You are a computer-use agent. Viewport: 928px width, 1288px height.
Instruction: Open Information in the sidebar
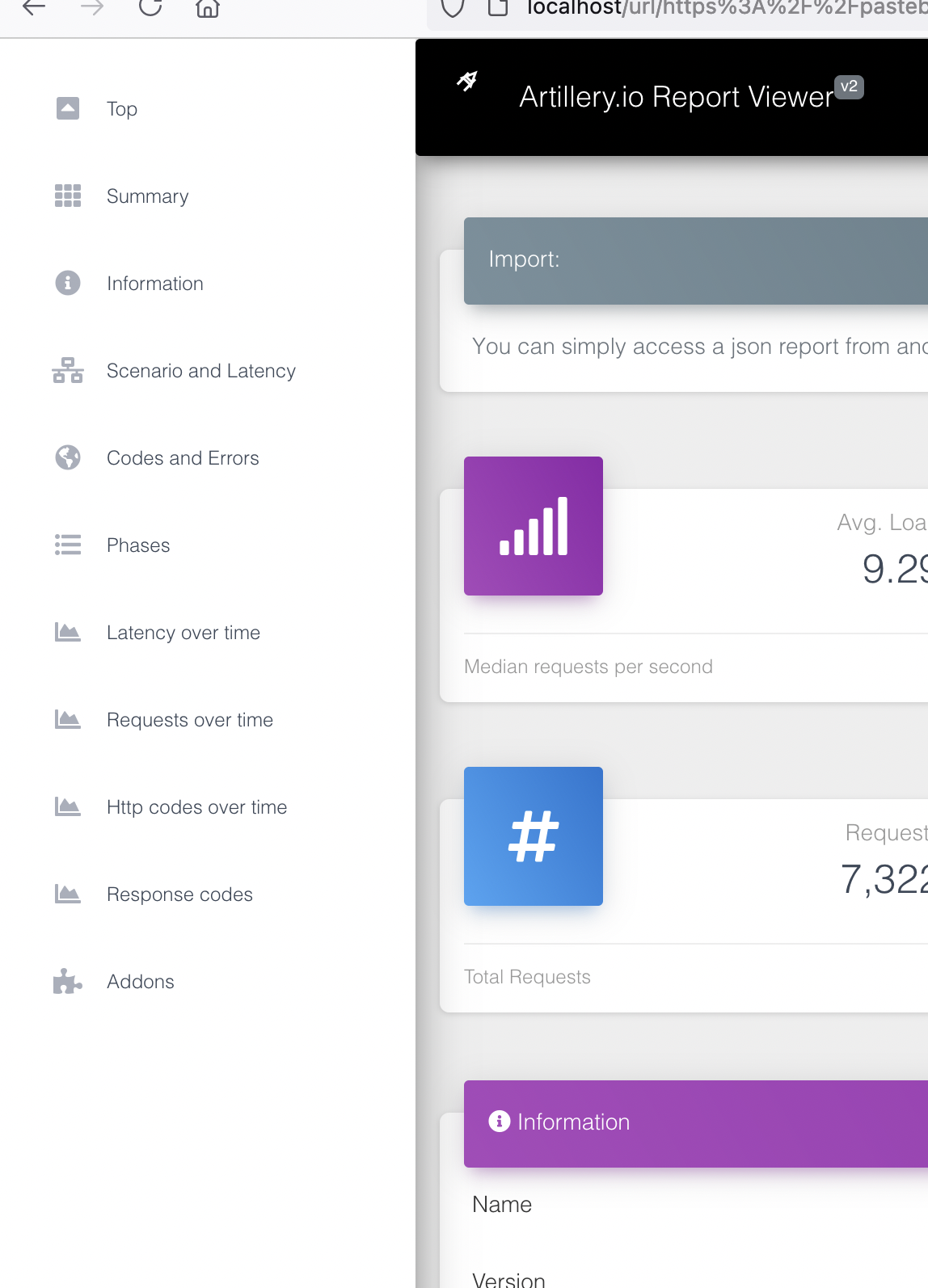pyautogui.click(x=155, y=284)
